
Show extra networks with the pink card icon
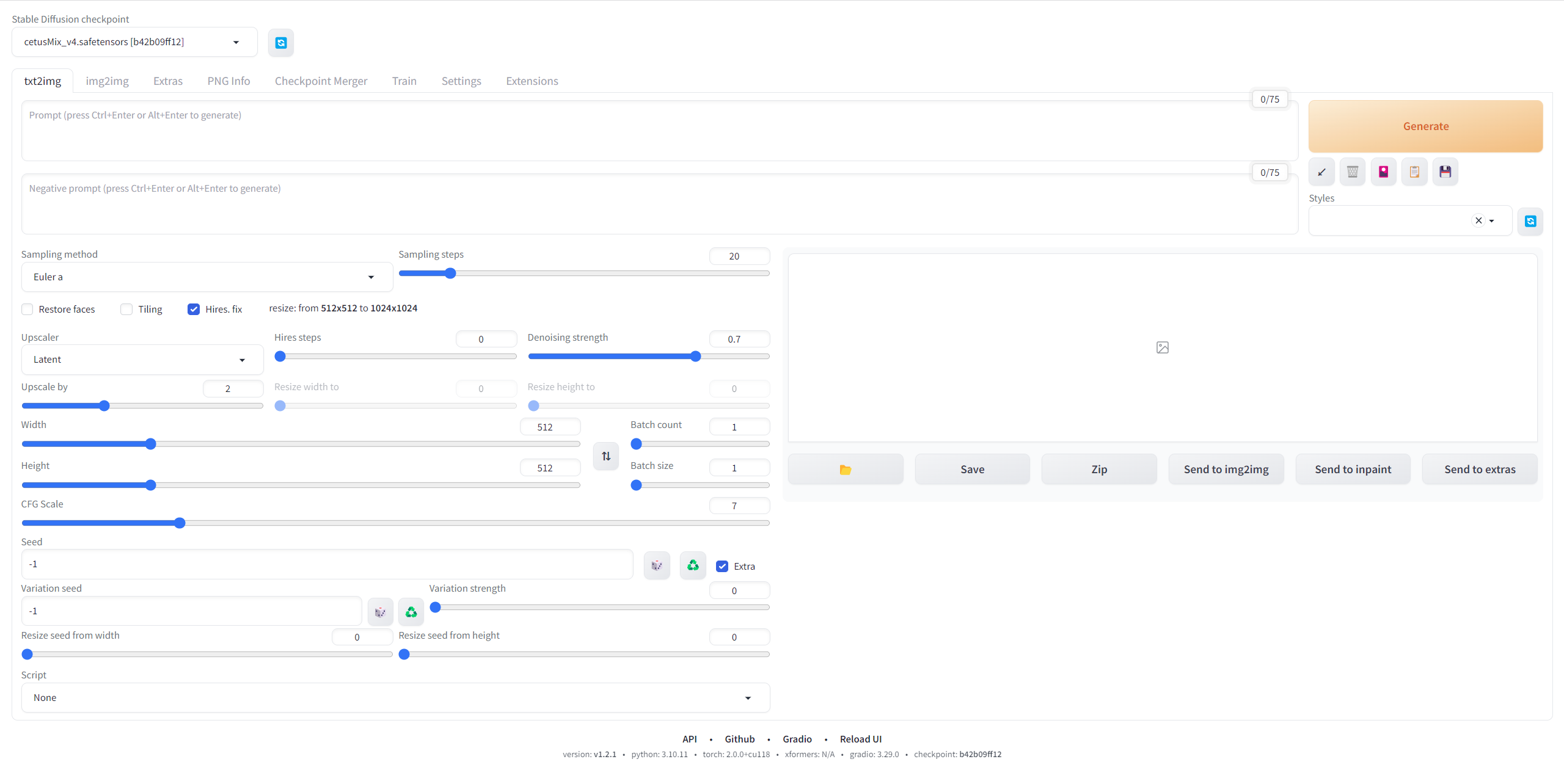tap(1383, 172)
